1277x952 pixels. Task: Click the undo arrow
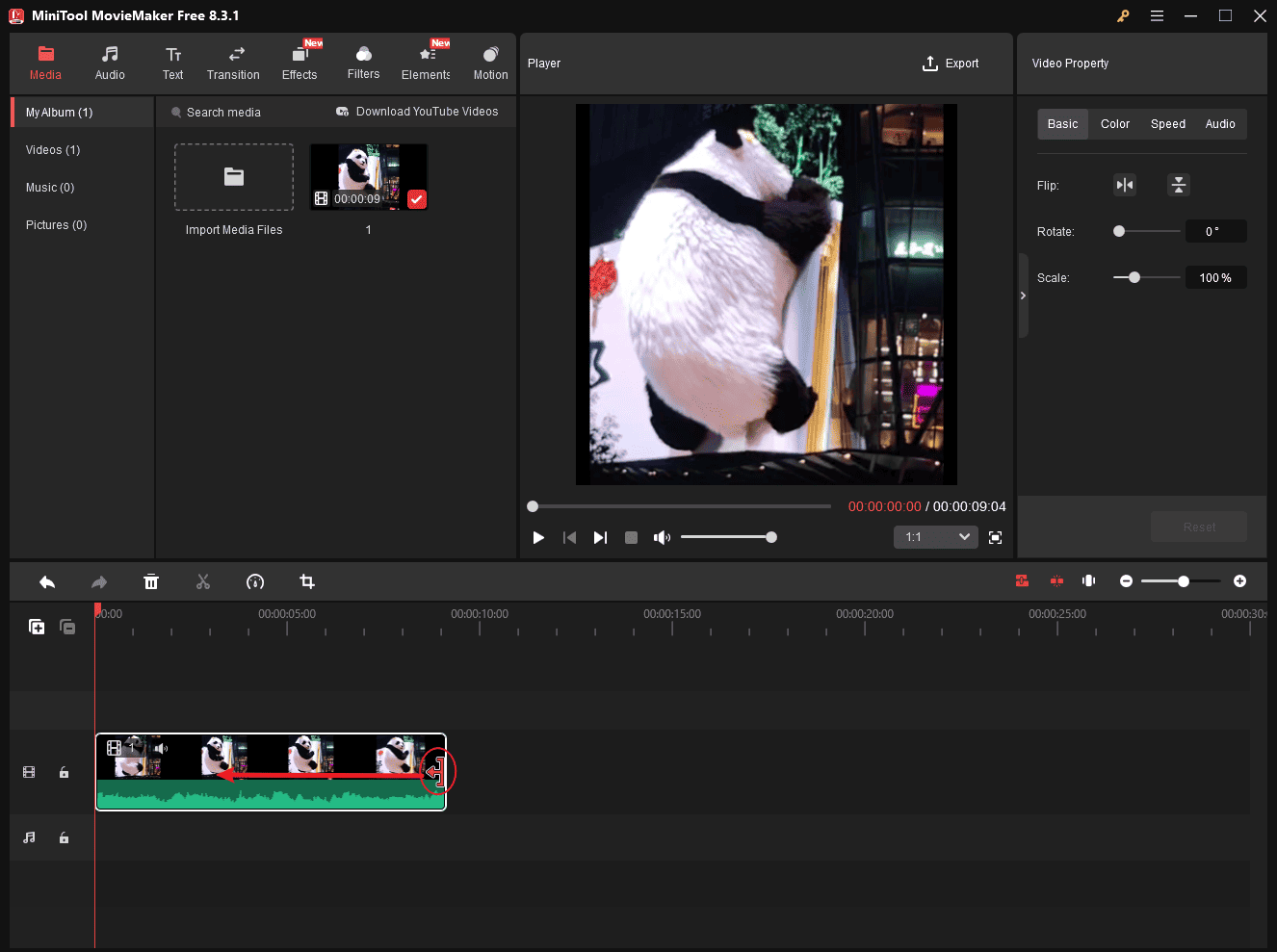pyautogui.click(x=47, y=581)
